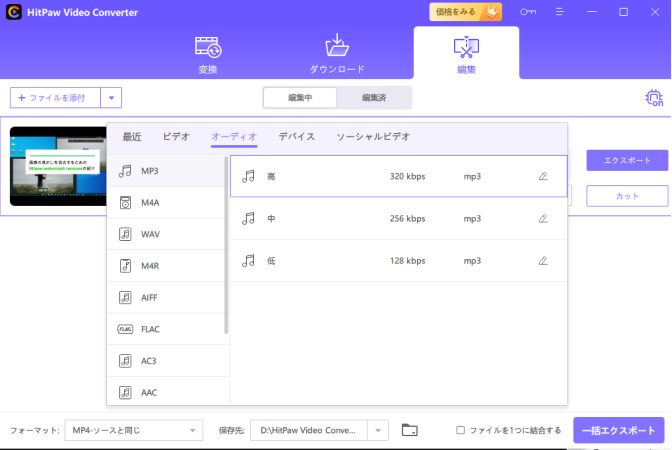Open the 変換 (Convert) tab
The height and width of the screenshot is (450, 672).
pyautogui.click(x=208, y=55)
